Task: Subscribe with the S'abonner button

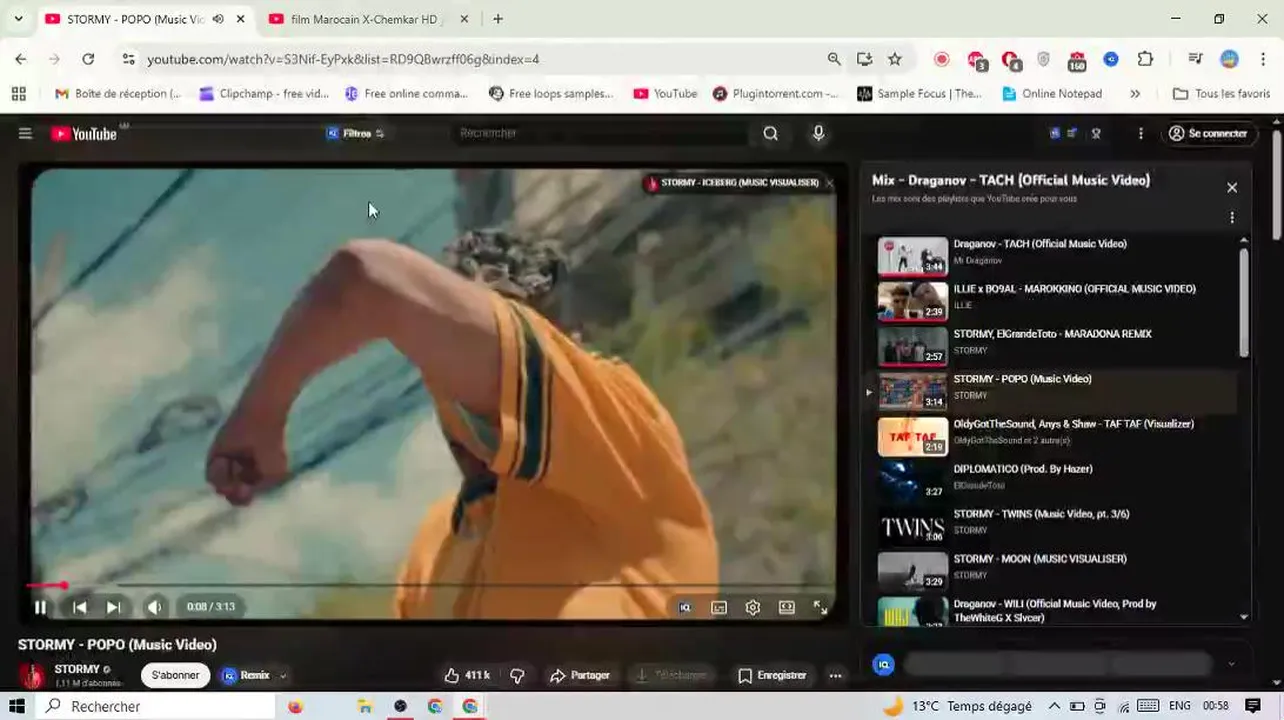Action: tap(175, 676)
